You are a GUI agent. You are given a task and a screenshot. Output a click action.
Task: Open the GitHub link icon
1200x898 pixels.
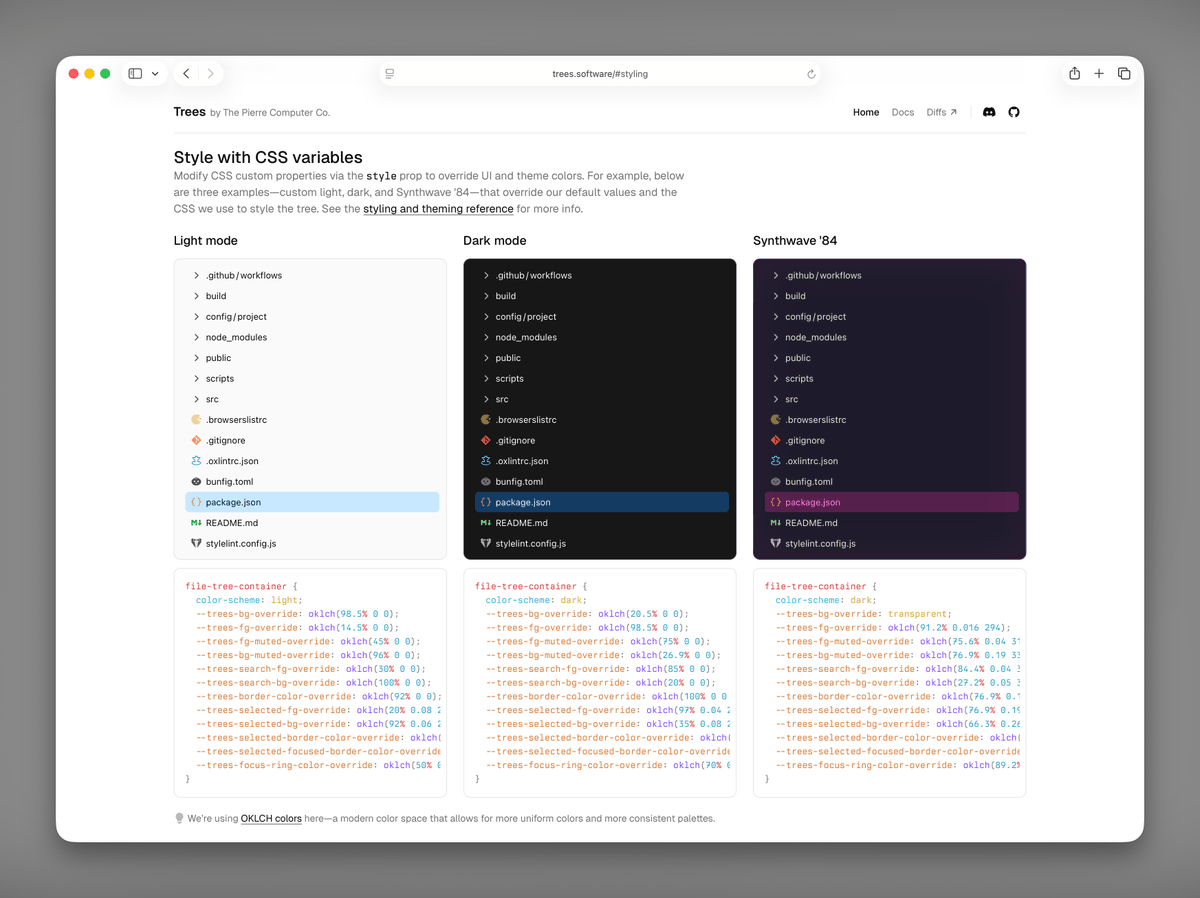[1014, 112]
